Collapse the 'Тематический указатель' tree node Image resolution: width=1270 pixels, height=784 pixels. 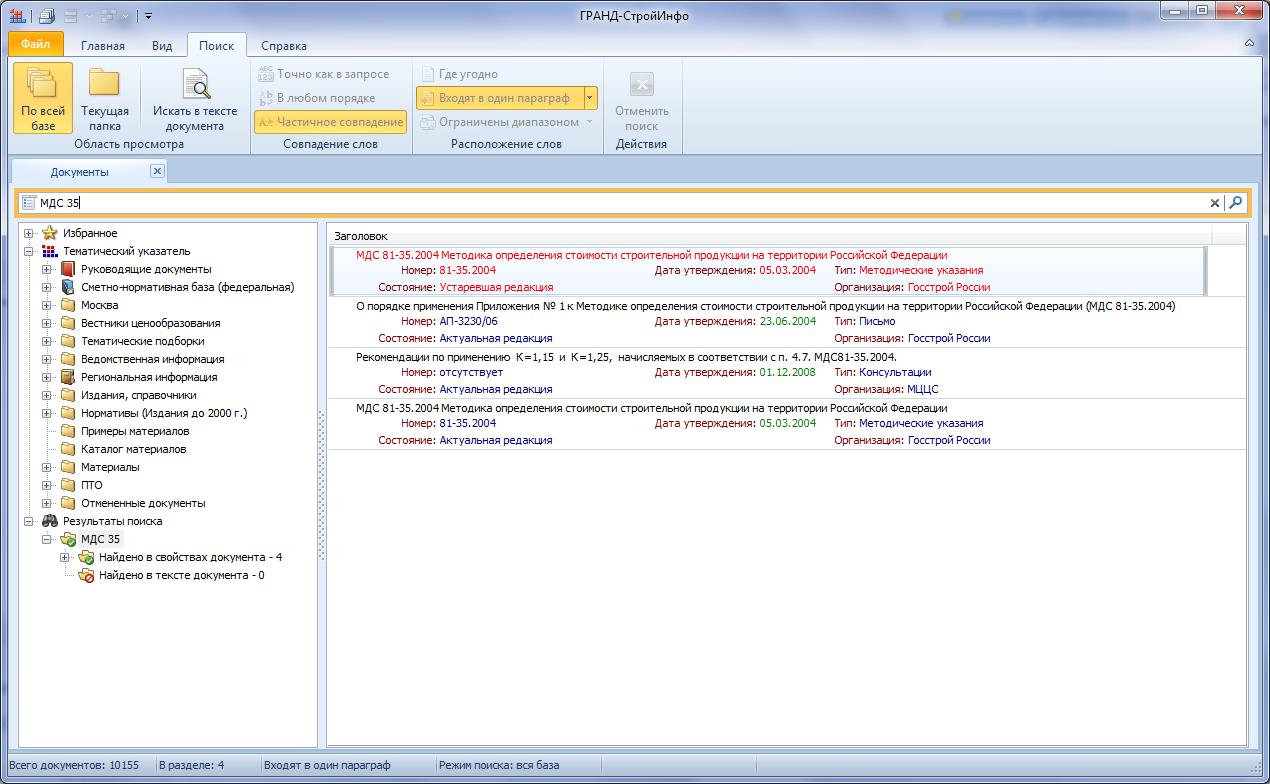(29, 252)
